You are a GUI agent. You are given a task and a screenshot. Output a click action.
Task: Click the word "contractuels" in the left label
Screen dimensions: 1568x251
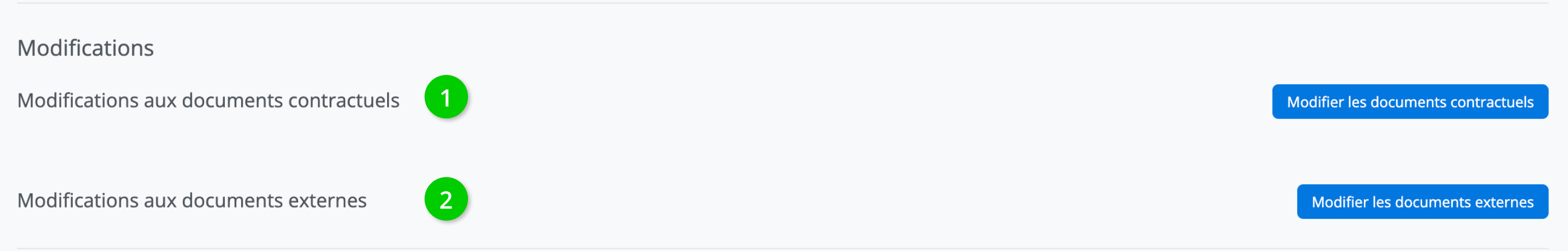(x=344, y=101)
